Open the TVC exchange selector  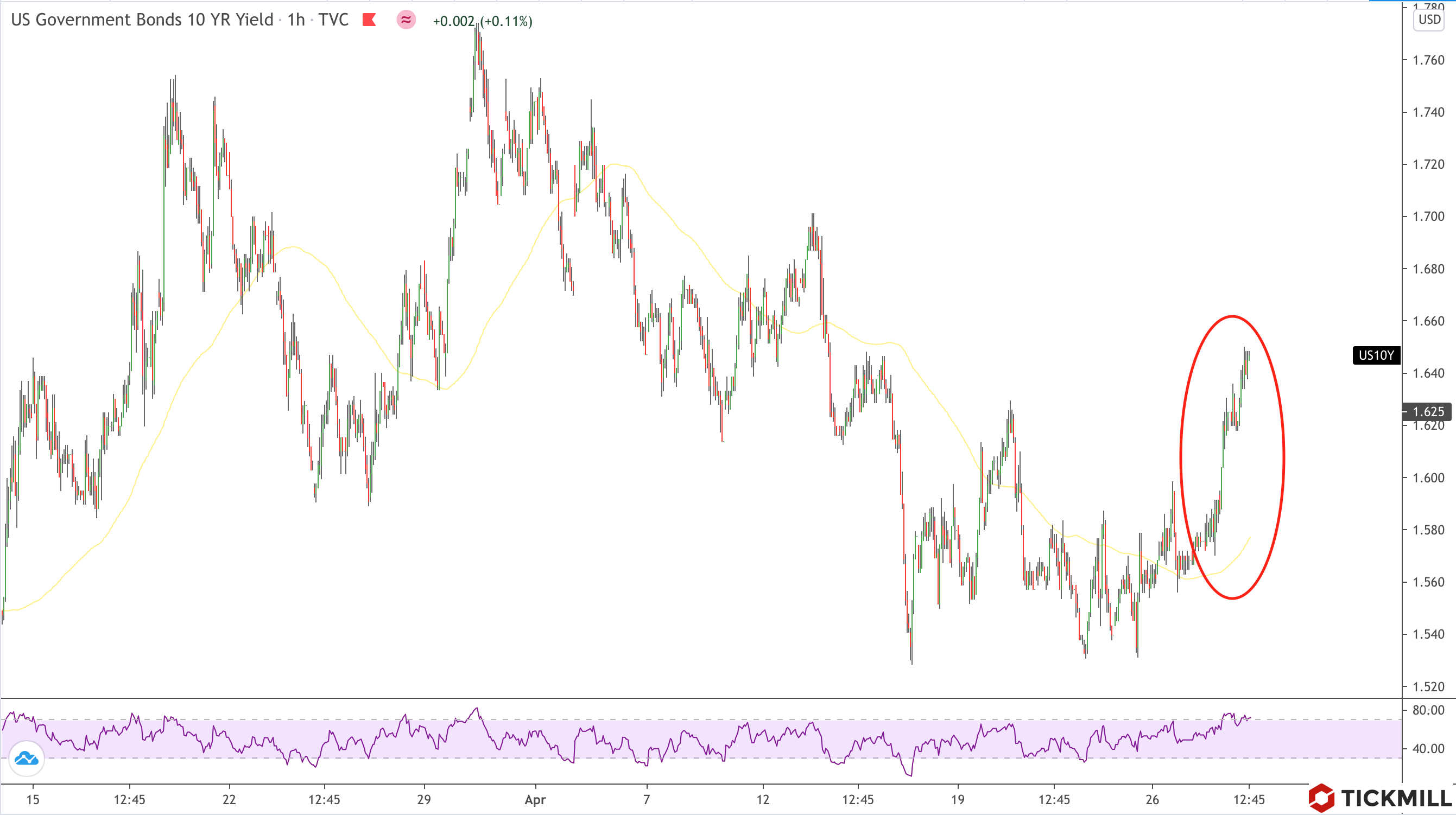coord(333,20)
